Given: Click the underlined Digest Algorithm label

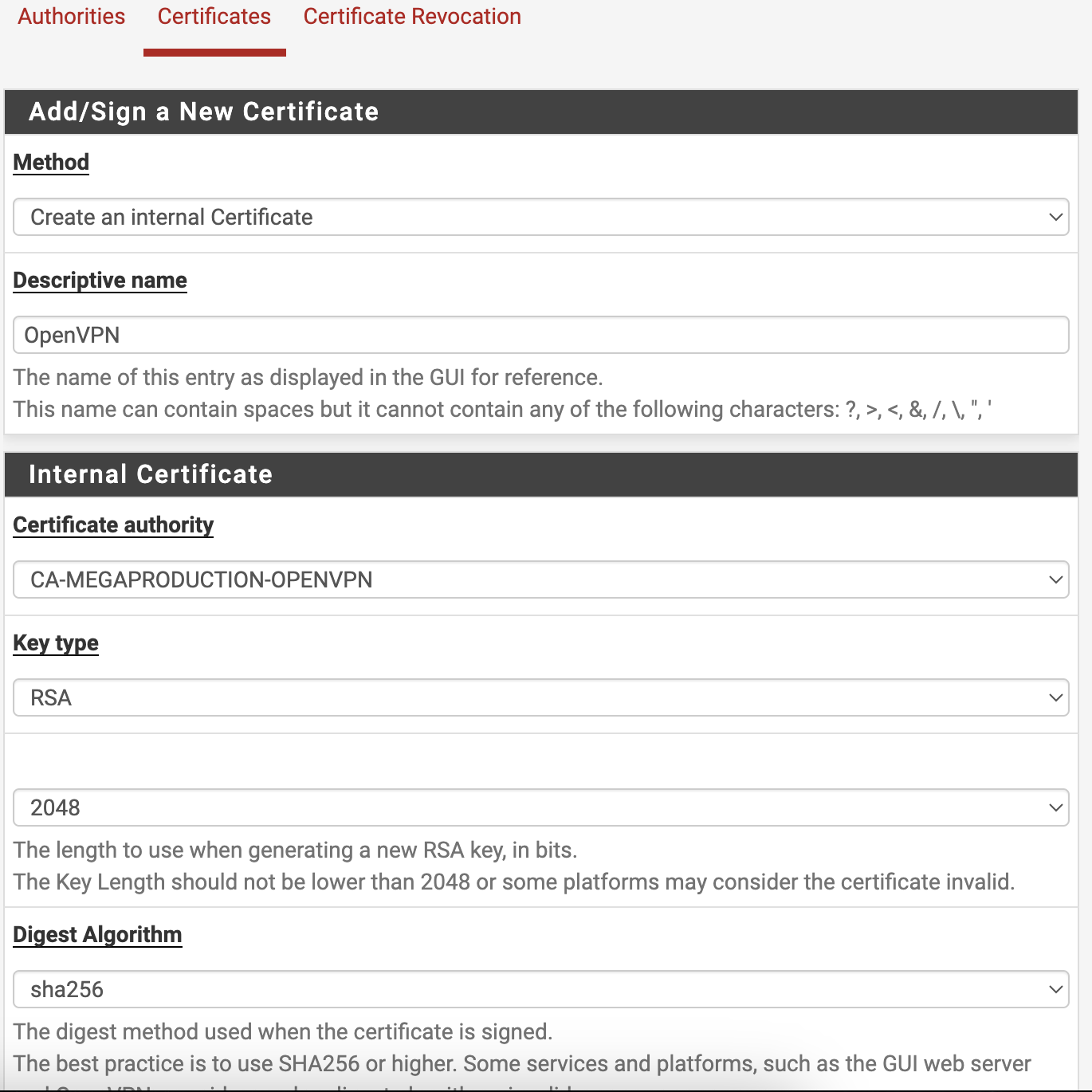Looking at the screenshot, I should pyautogui.click(x=97, y=934).
